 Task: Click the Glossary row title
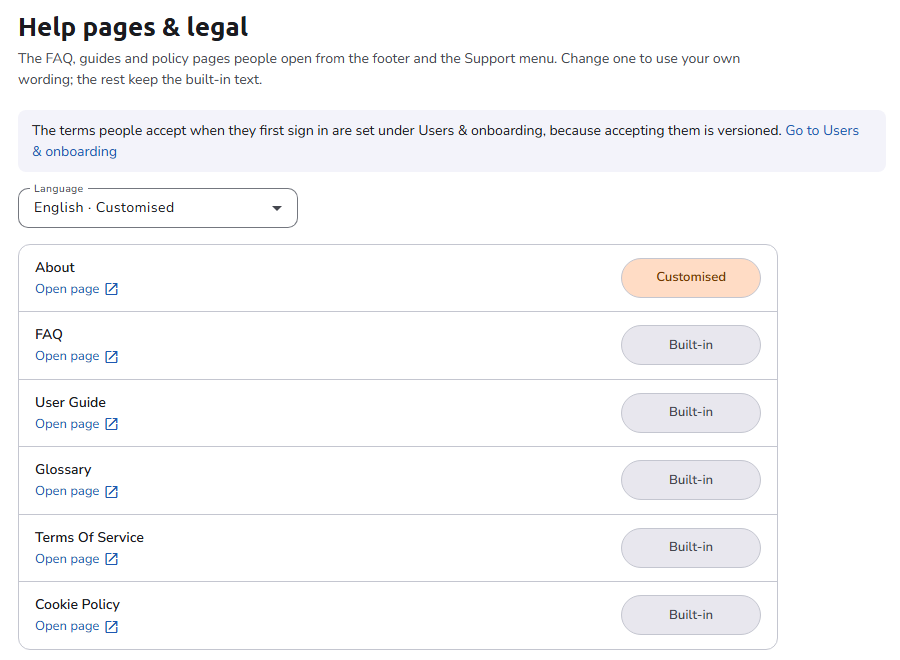pos(63,469)
